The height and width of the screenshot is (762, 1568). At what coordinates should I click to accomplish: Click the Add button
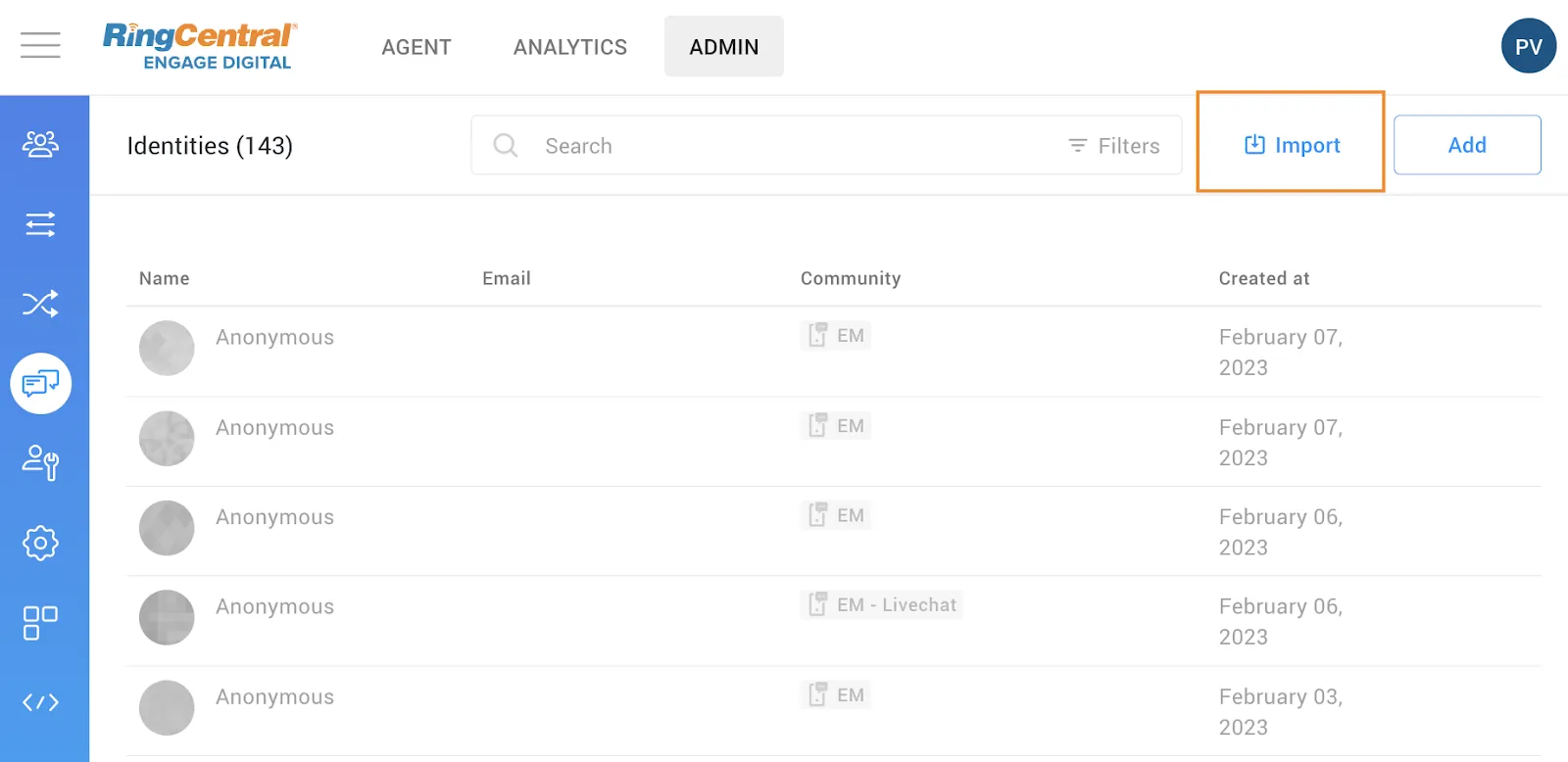click(1466, 145)
